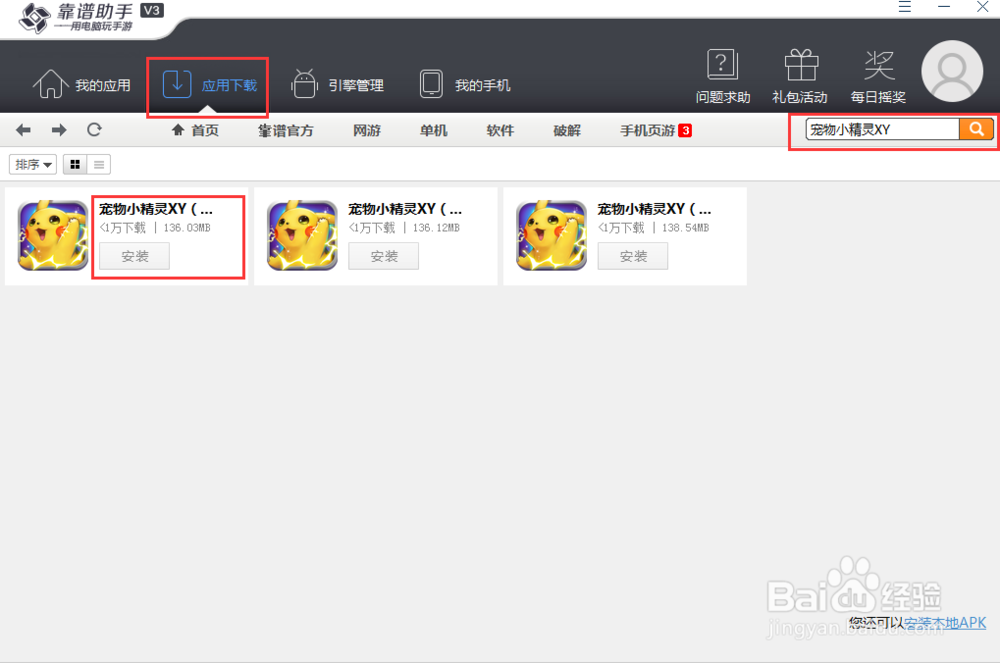Screen dimensions: 1000x663
Task: Open the 软件 category
Action: pos(500,131)
